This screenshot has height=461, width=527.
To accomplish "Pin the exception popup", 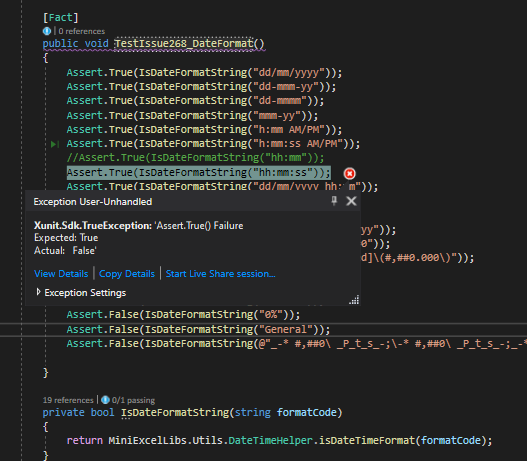I will (334, 201).
